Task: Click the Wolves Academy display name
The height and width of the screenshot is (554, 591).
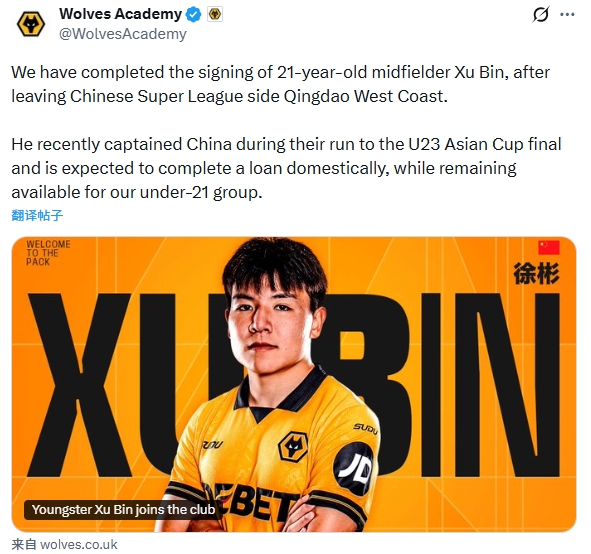Action: [x=121, y=14]
